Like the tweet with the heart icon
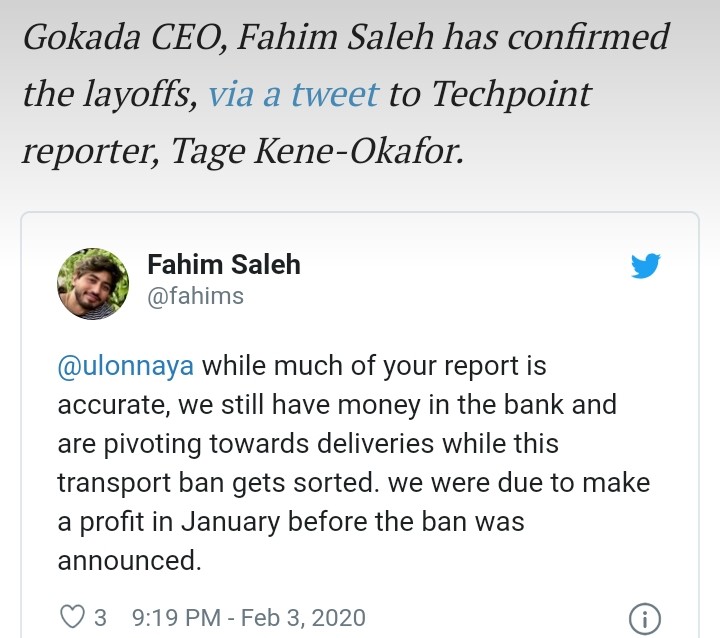 tap(73, 617)
